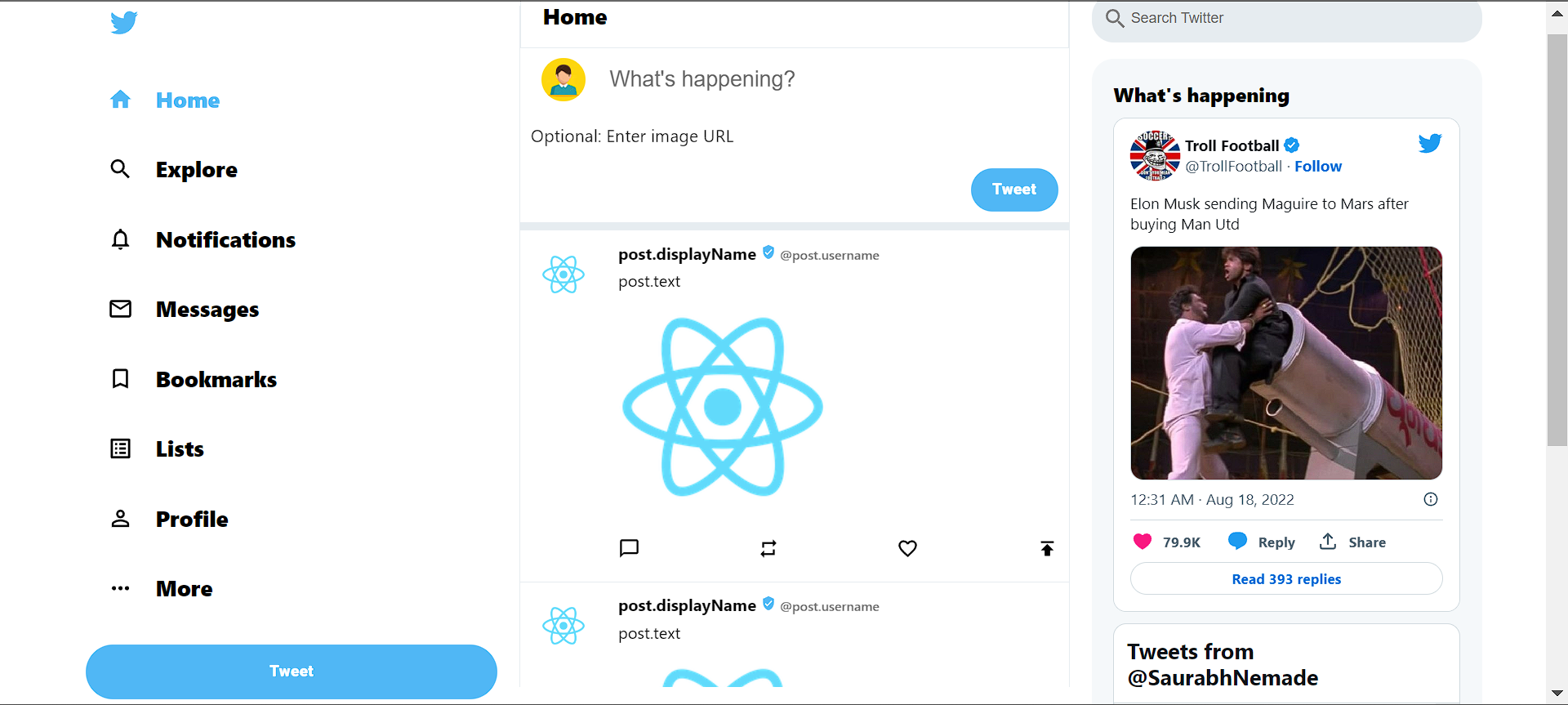Viewport: 1568px width, 705px height.
Task: Follow the Troll Football account
Action: (x=1318, y=167)
